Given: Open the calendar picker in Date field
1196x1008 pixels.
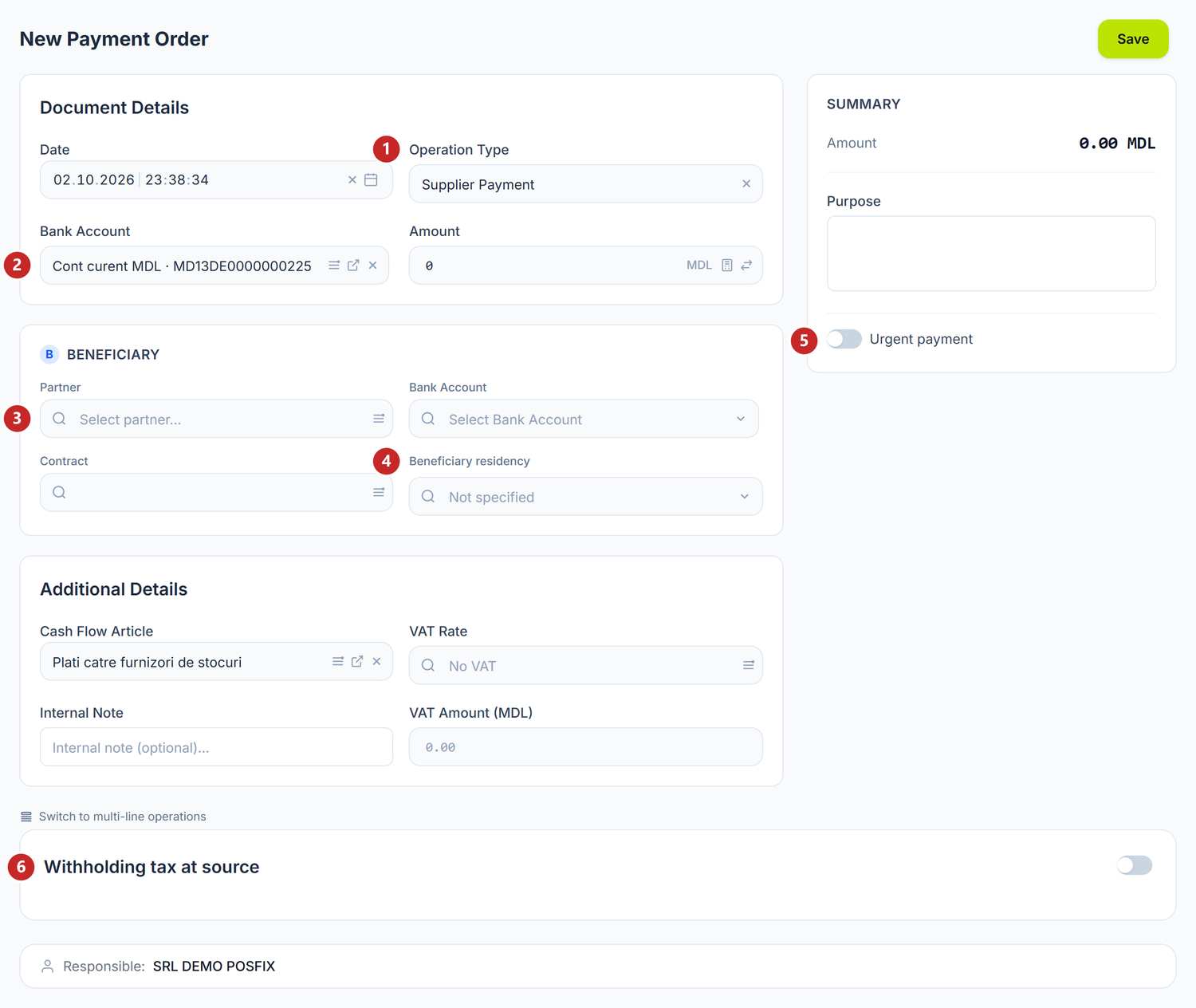Looking at the screenshot, I should click(371, 180).
